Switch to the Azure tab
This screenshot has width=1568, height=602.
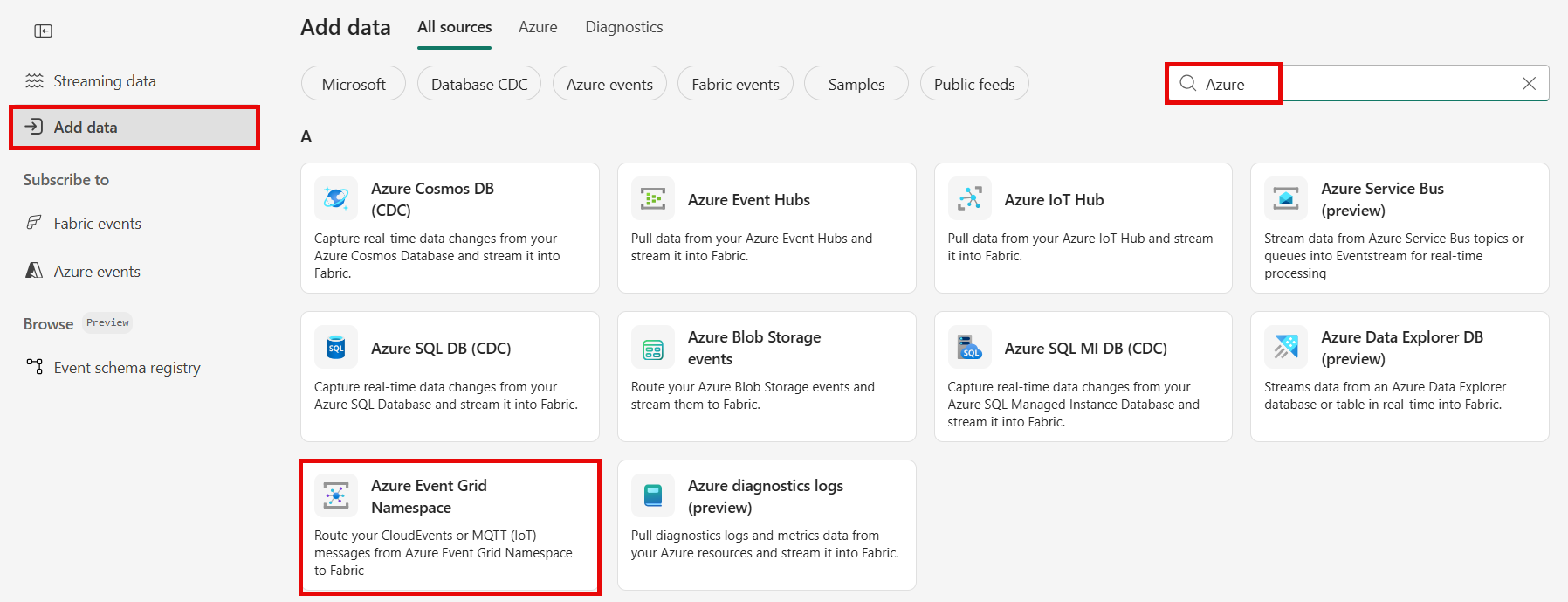pos(538,27)
